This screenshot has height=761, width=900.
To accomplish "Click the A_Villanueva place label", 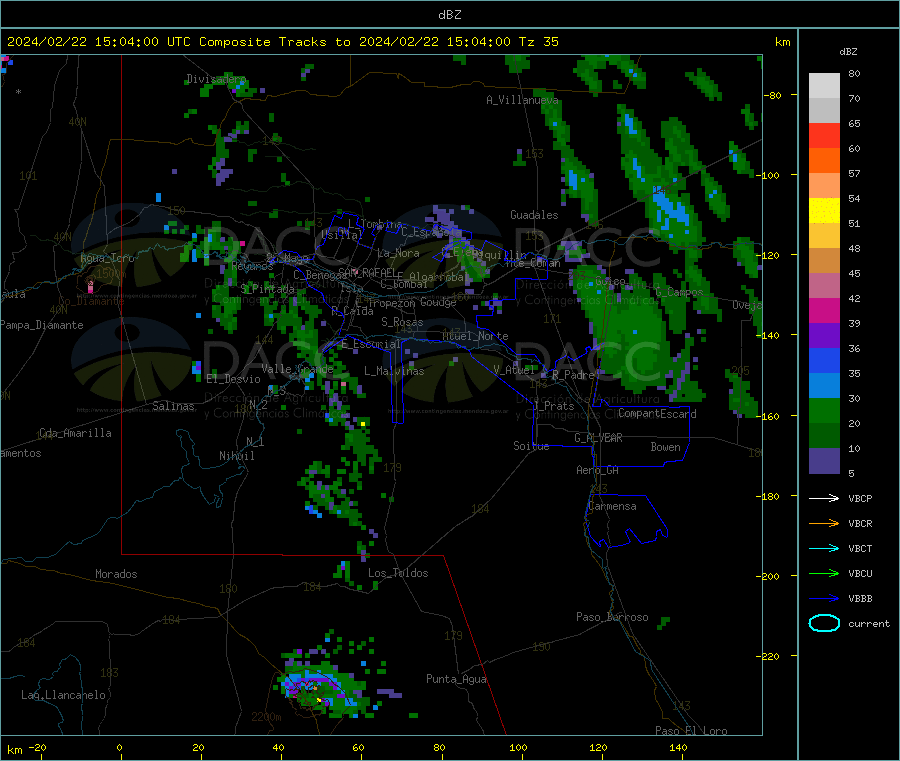I will click(x=522, y=100).
